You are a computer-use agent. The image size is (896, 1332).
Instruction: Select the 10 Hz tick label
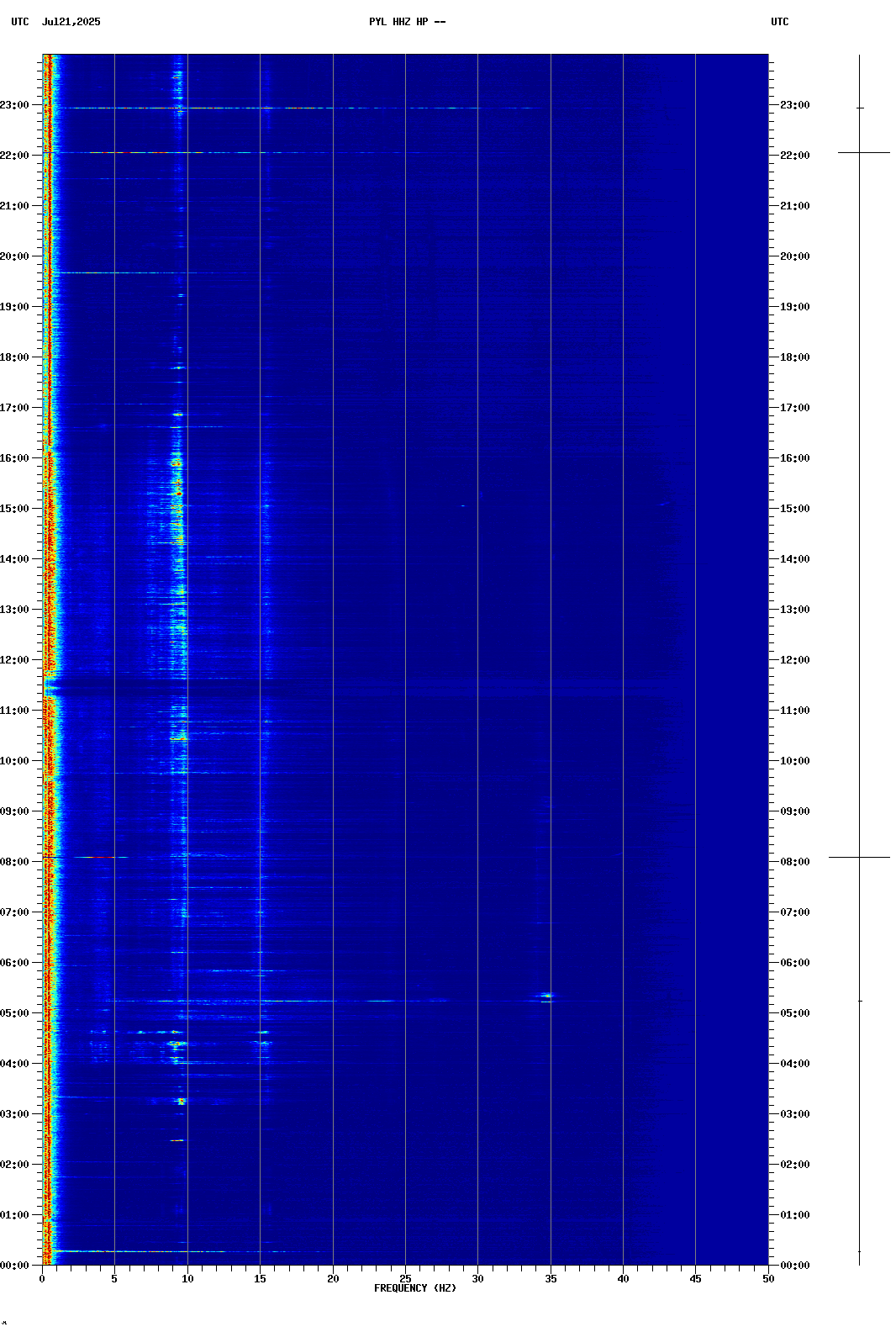(187, 1279)
